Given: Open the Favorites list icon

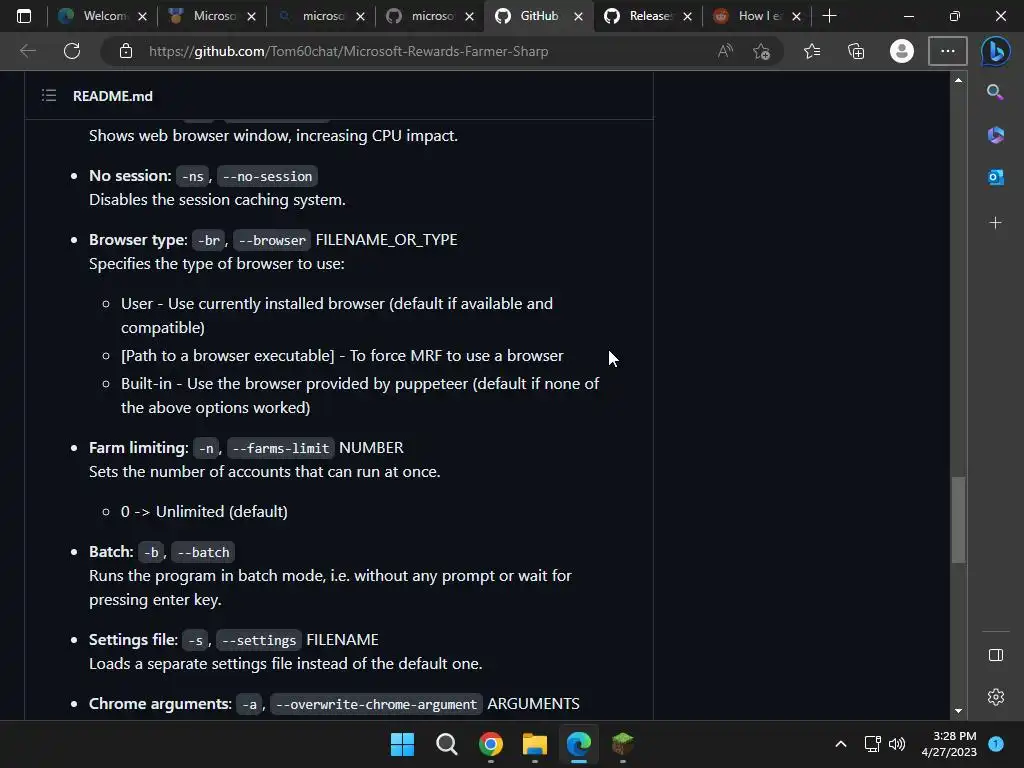Looking at the screenshot, I should [x=812, y=51].
